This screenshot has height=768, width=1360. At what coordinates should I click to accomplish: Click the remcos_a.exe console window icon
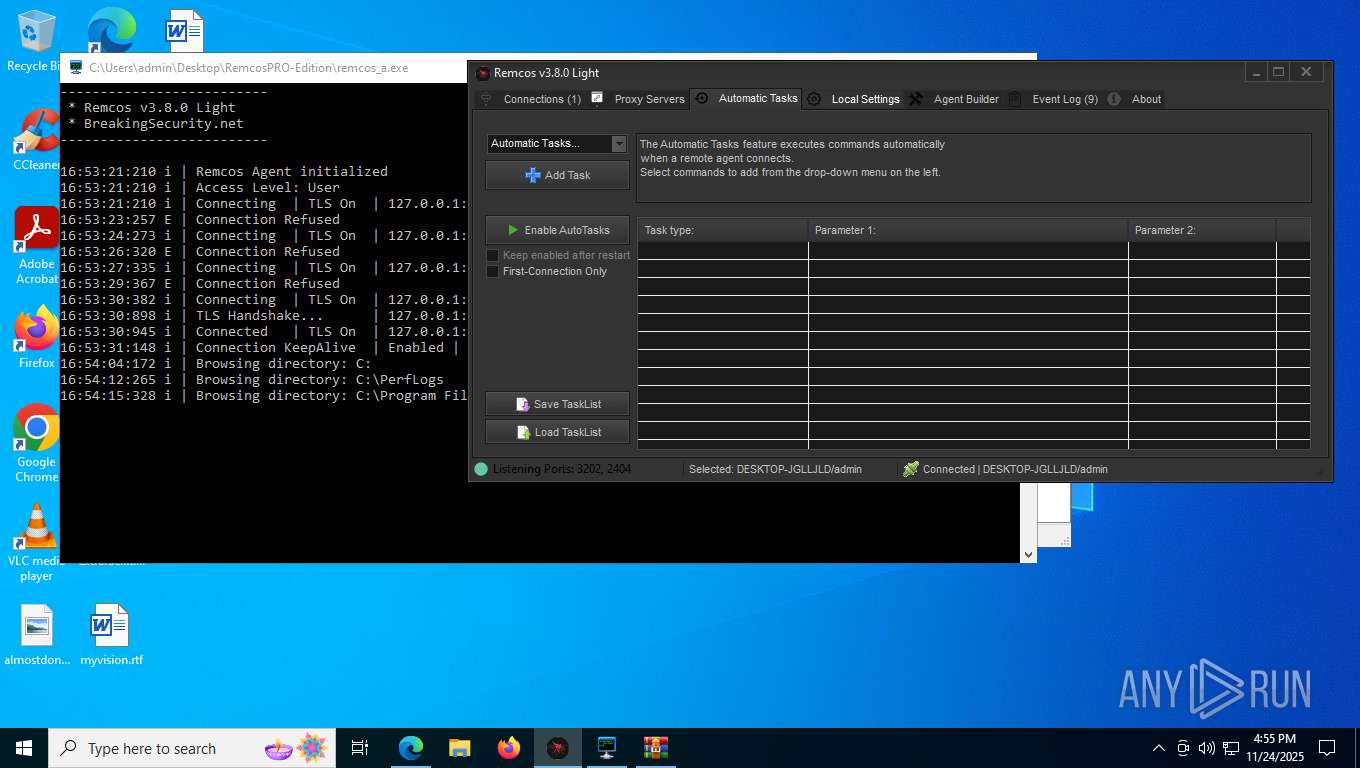pyautogui.click(x=75, y=68)
